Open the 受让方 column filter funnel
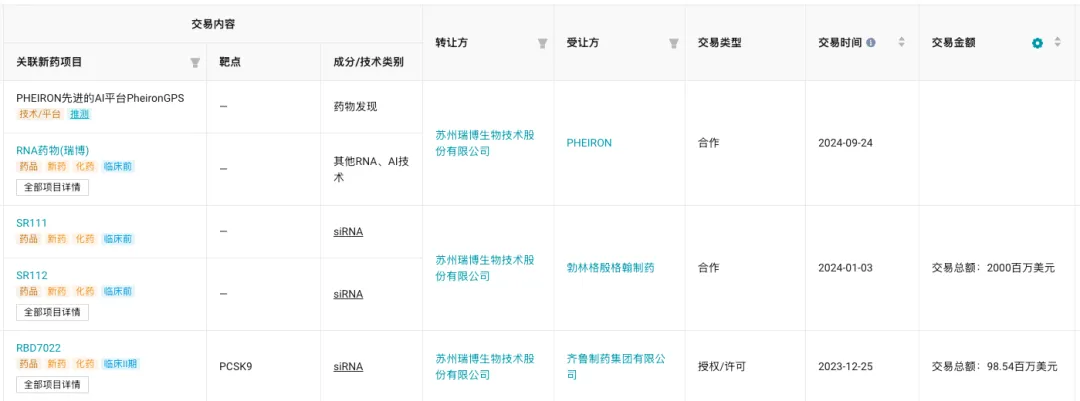The height and width of the screenshot is (401, 1080). click(673, 43)
